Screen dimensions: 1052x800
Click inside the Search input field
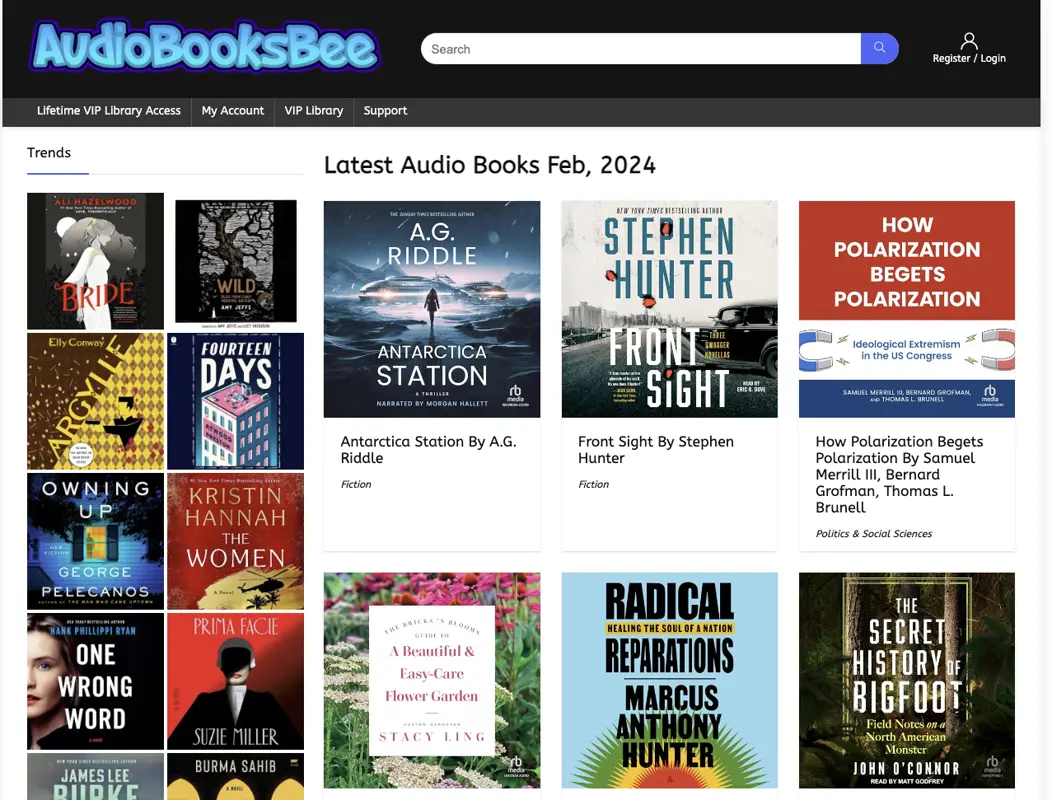(640, 48)
